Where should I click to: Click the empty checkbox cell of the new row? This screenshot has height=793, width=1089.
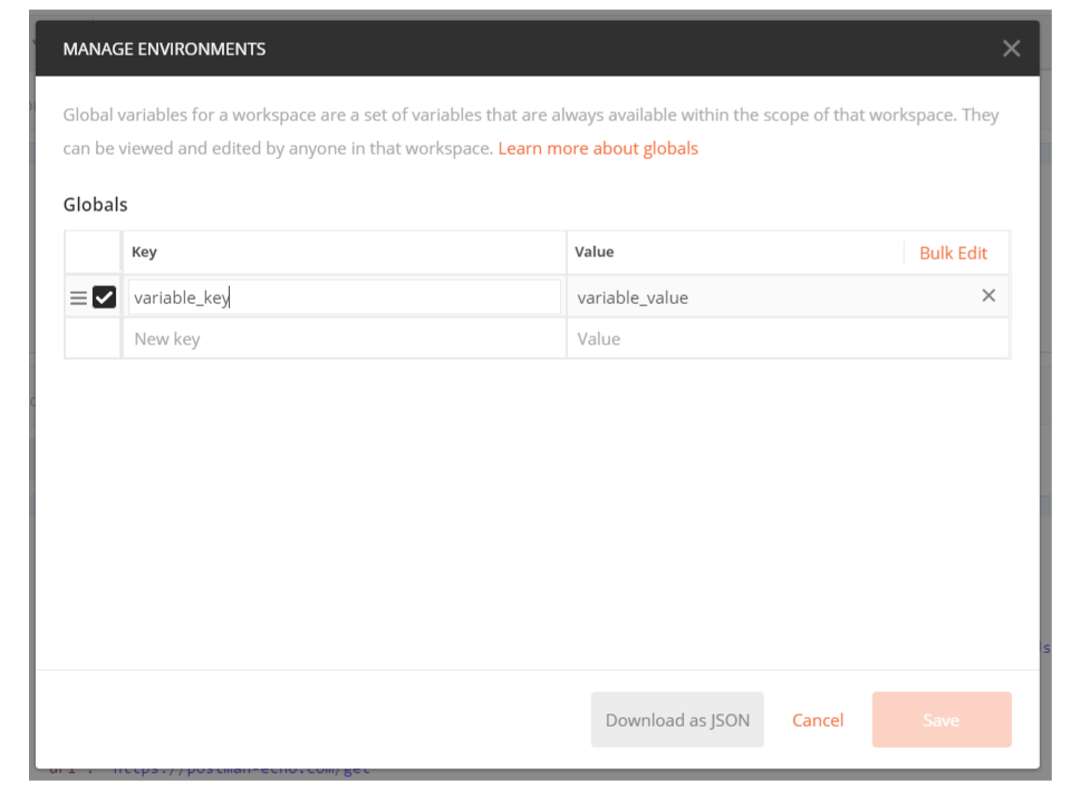tap(93, 339)
